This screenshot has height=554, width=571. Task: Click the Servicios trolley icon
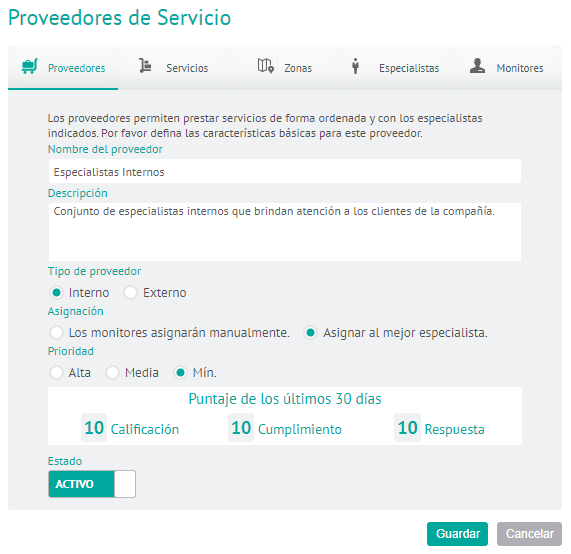pos(145,66)
